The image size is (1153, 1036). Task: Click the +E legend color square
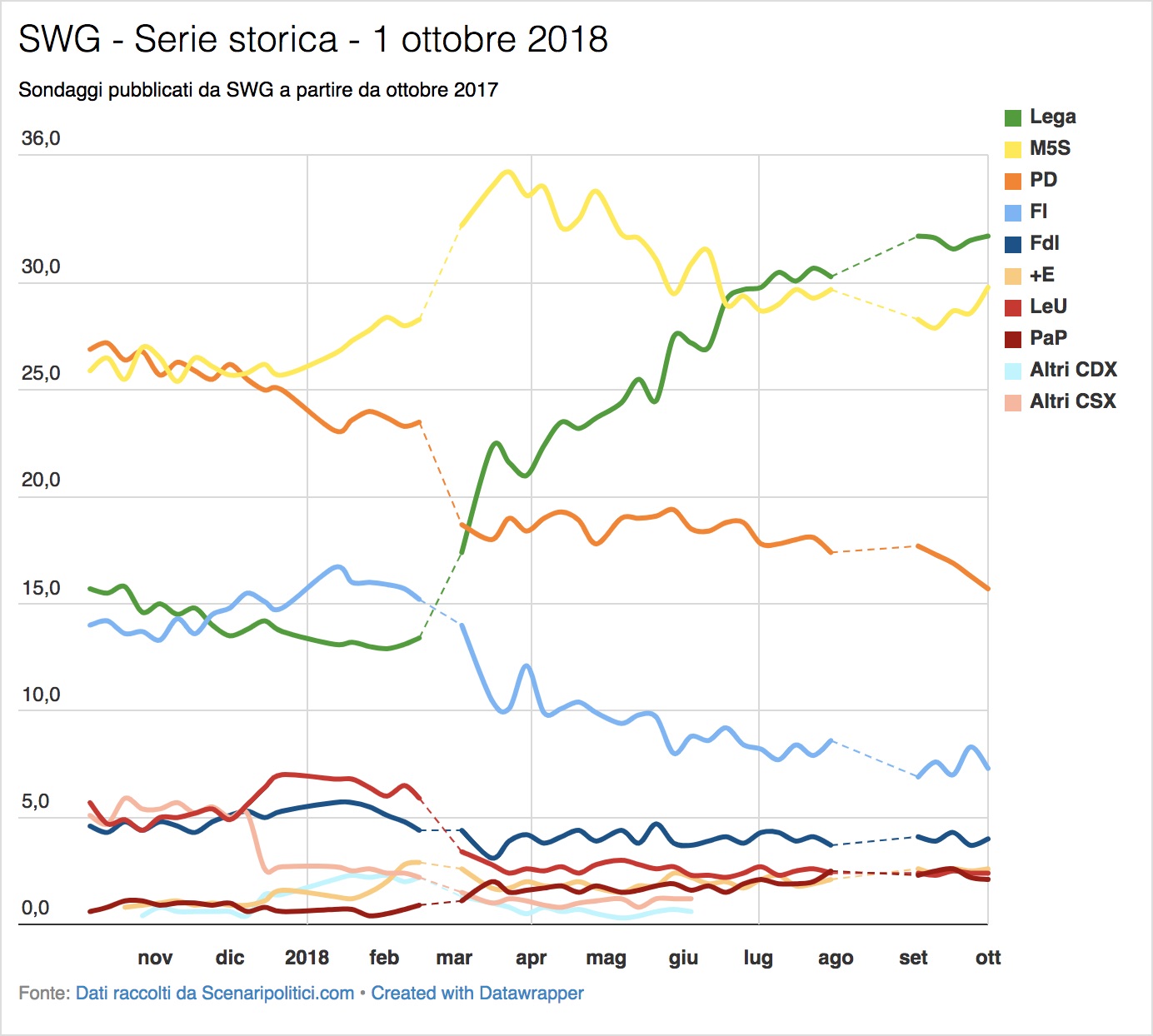click(1012, 276)
